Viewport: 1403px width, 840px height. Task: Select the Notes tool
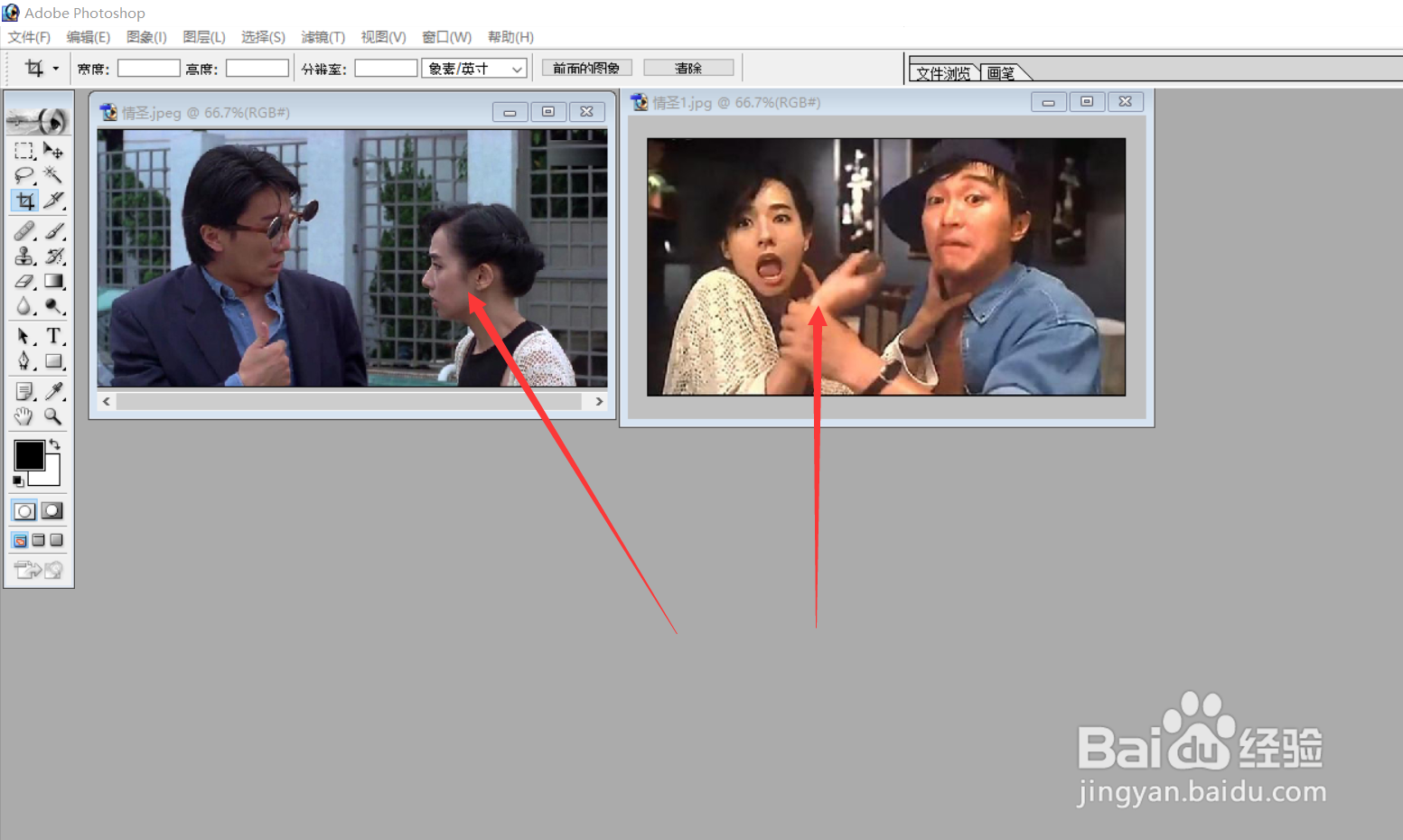pos(24,392)
